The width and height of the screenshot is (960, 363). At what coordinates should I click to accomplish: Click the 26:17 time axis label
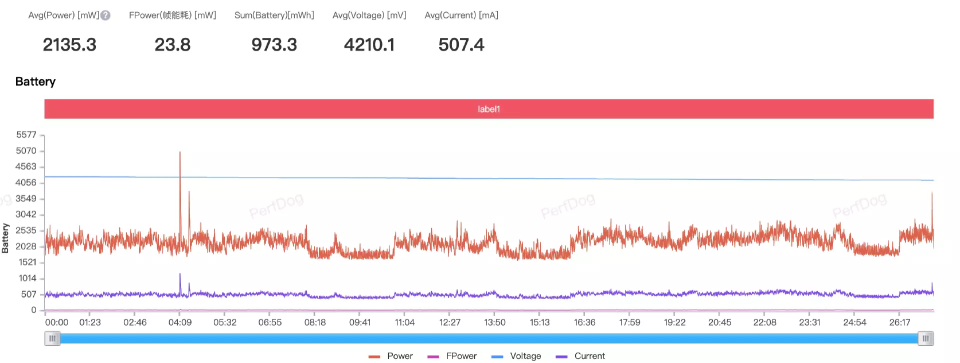click(898, 322)
